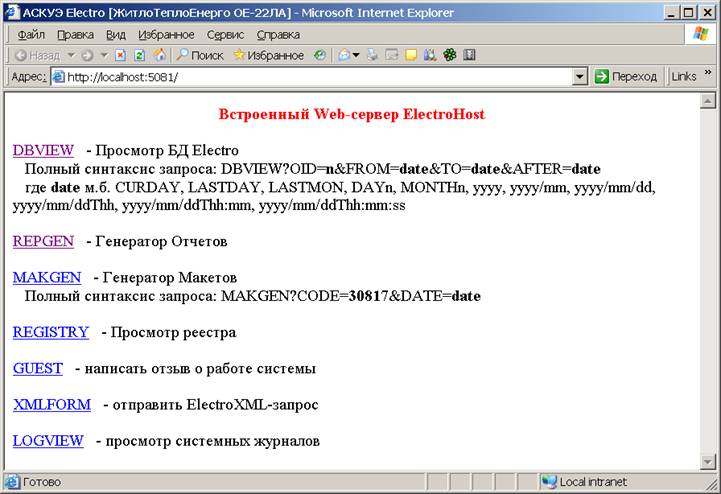Click the Stop loading page icon
The width and height of the screenshot is (721, 494).
(x=120, y=56)
